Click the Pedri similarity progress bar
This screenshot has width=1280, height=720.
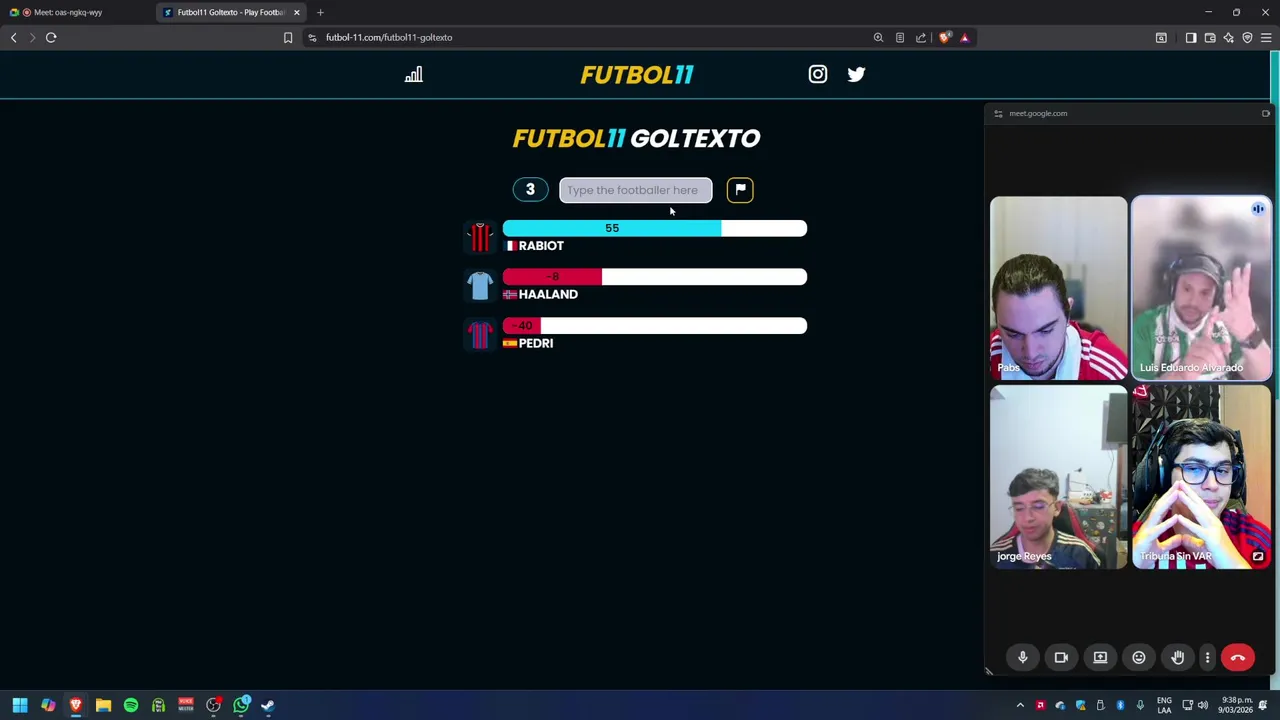(x=655, y=326)
